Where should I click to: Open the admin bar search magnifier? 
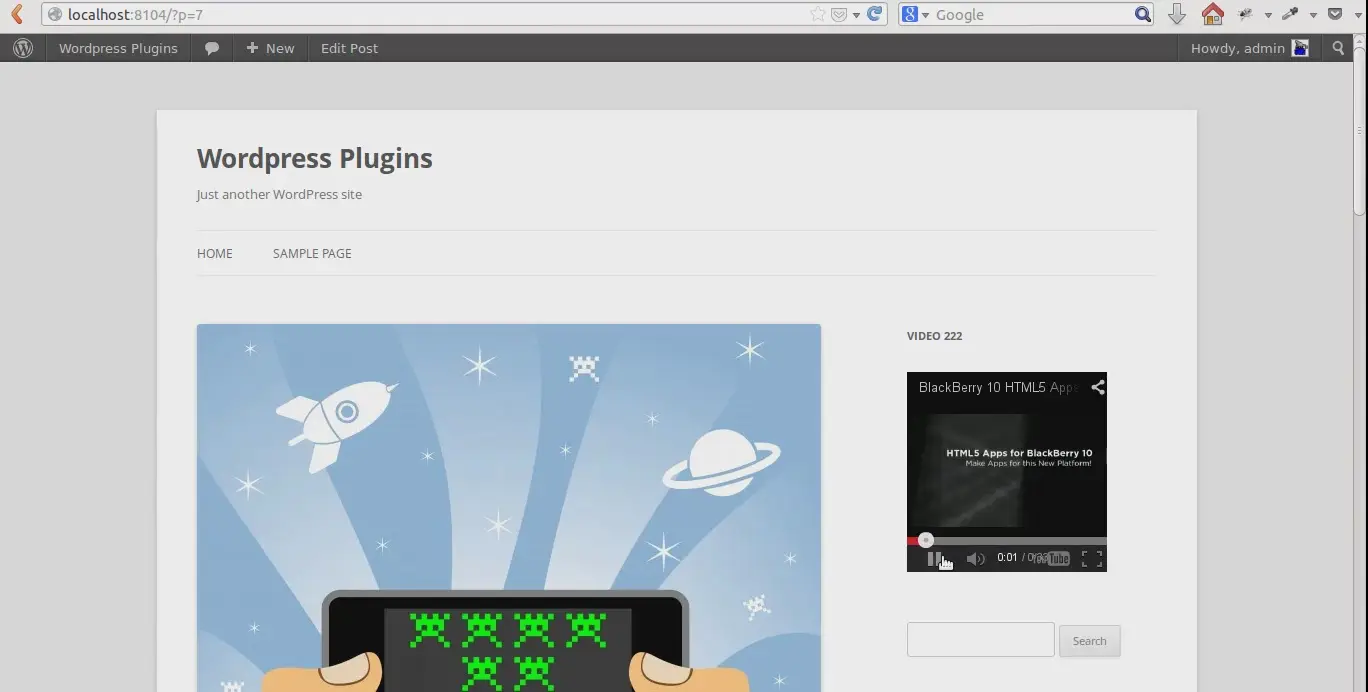coord(1339,48)
